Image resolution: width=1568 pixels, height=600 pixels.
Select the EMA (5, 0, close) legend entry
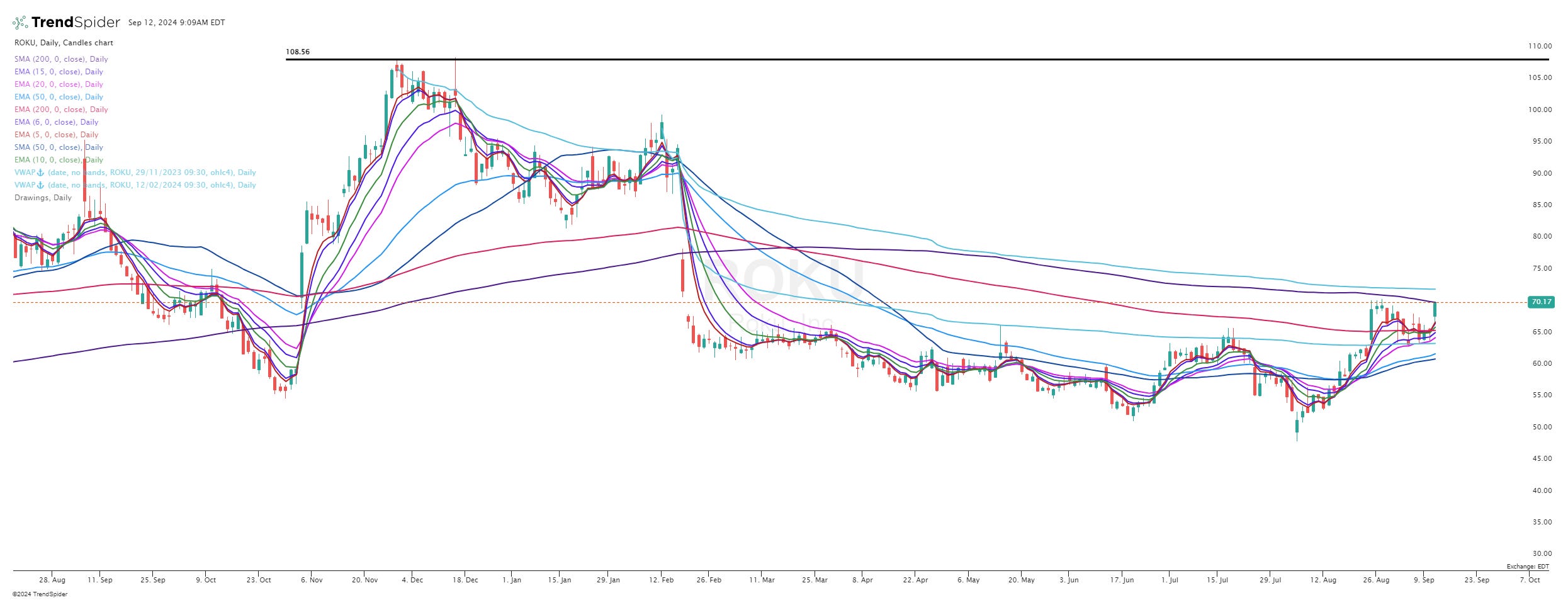pyautogui.click(x=56, y=135)
